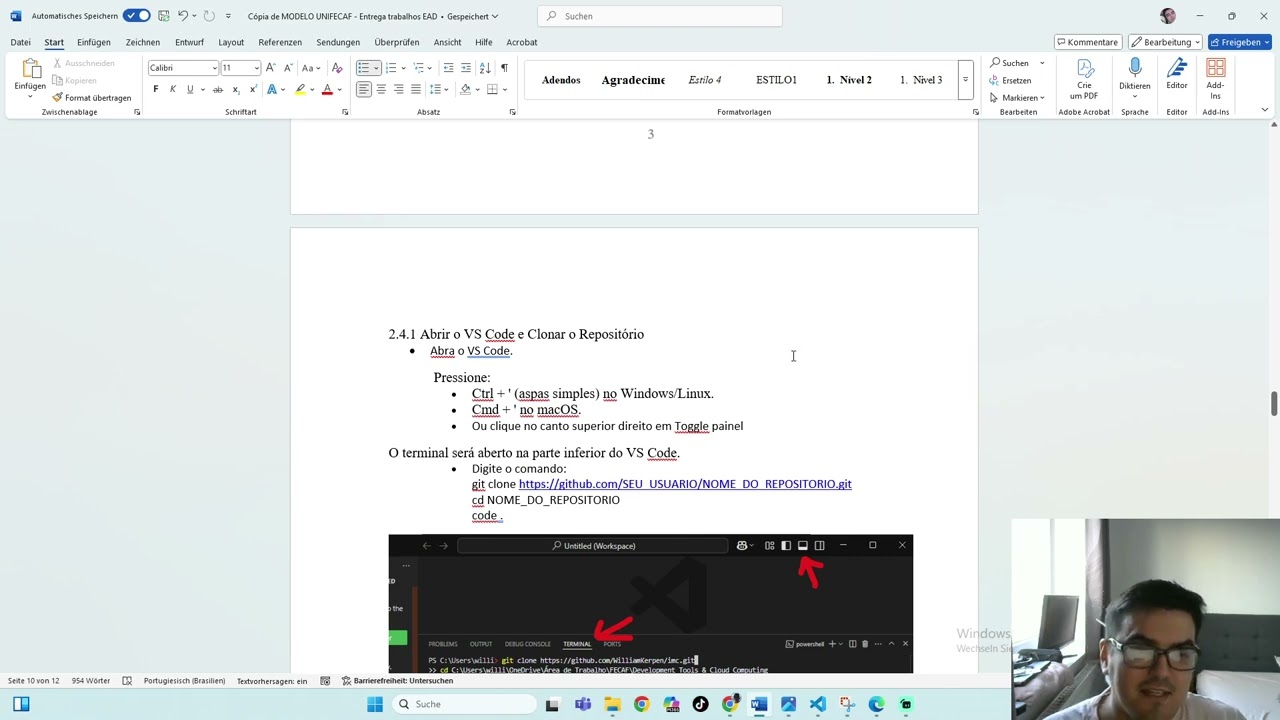Switch to the Einfügen tab
The image size is (1280, 720).
[94, 42]
